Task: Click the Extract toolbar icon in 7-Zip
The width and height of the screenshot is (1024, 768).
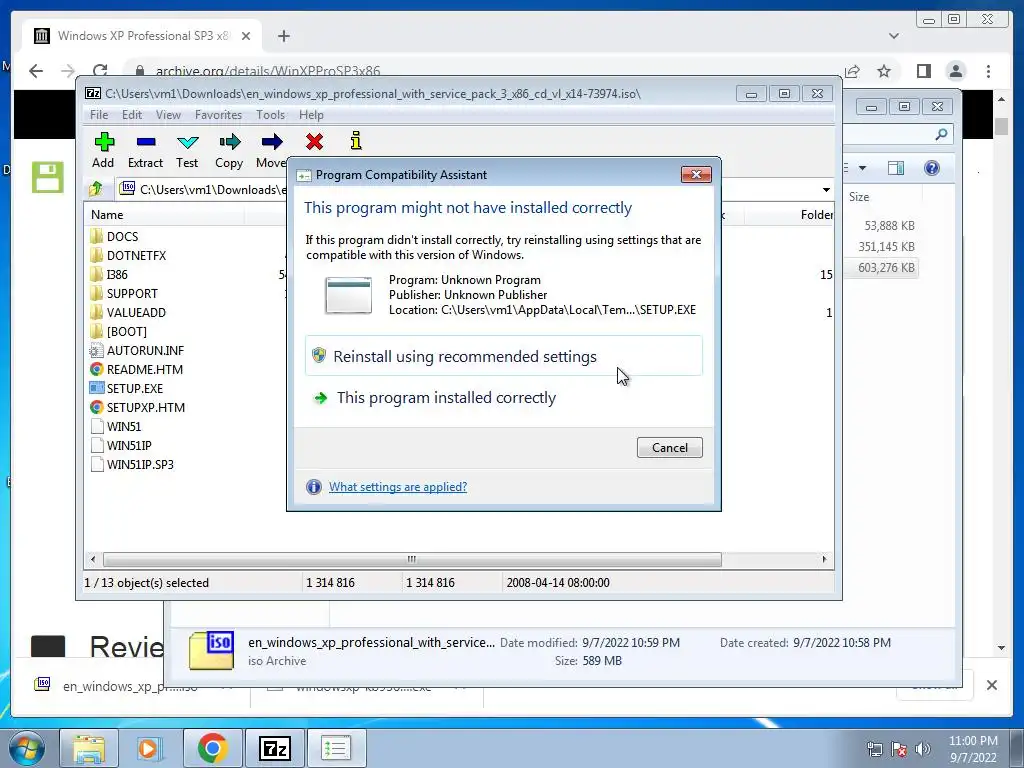Action: [x=146, y=142]
